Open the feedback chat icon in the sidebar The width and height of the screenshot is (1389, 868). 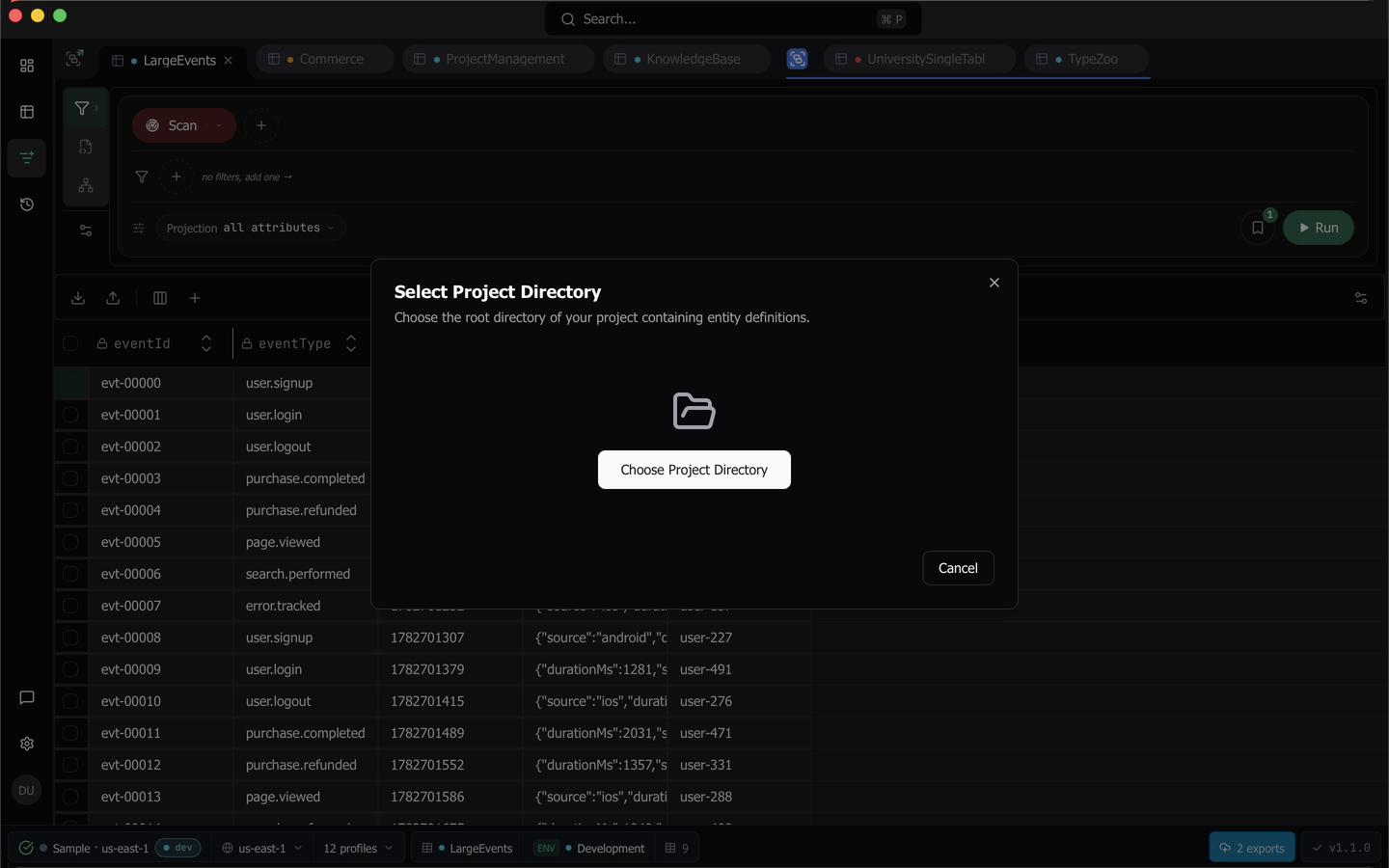pyautogui.click(x=27, y=697)
